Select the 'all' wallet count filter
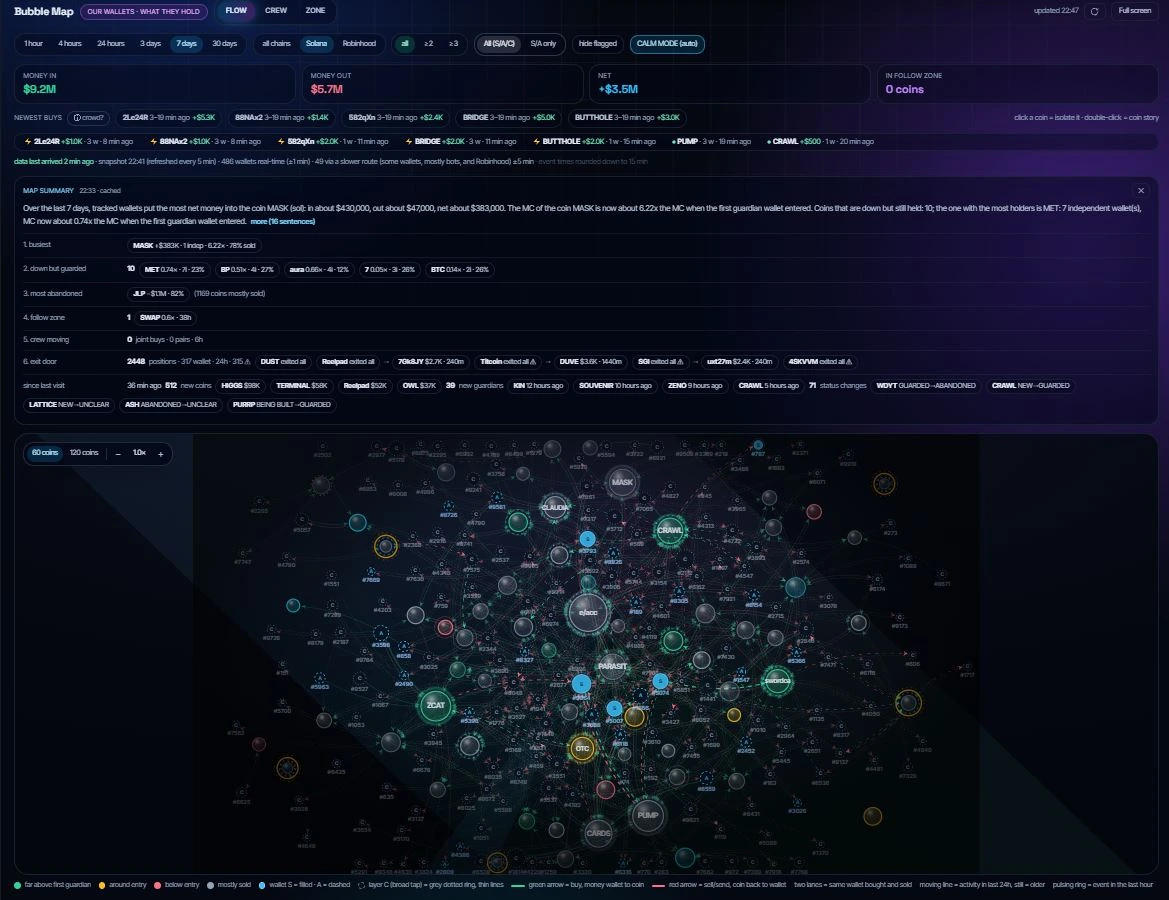1169x900 pixels. pos(405,44)
